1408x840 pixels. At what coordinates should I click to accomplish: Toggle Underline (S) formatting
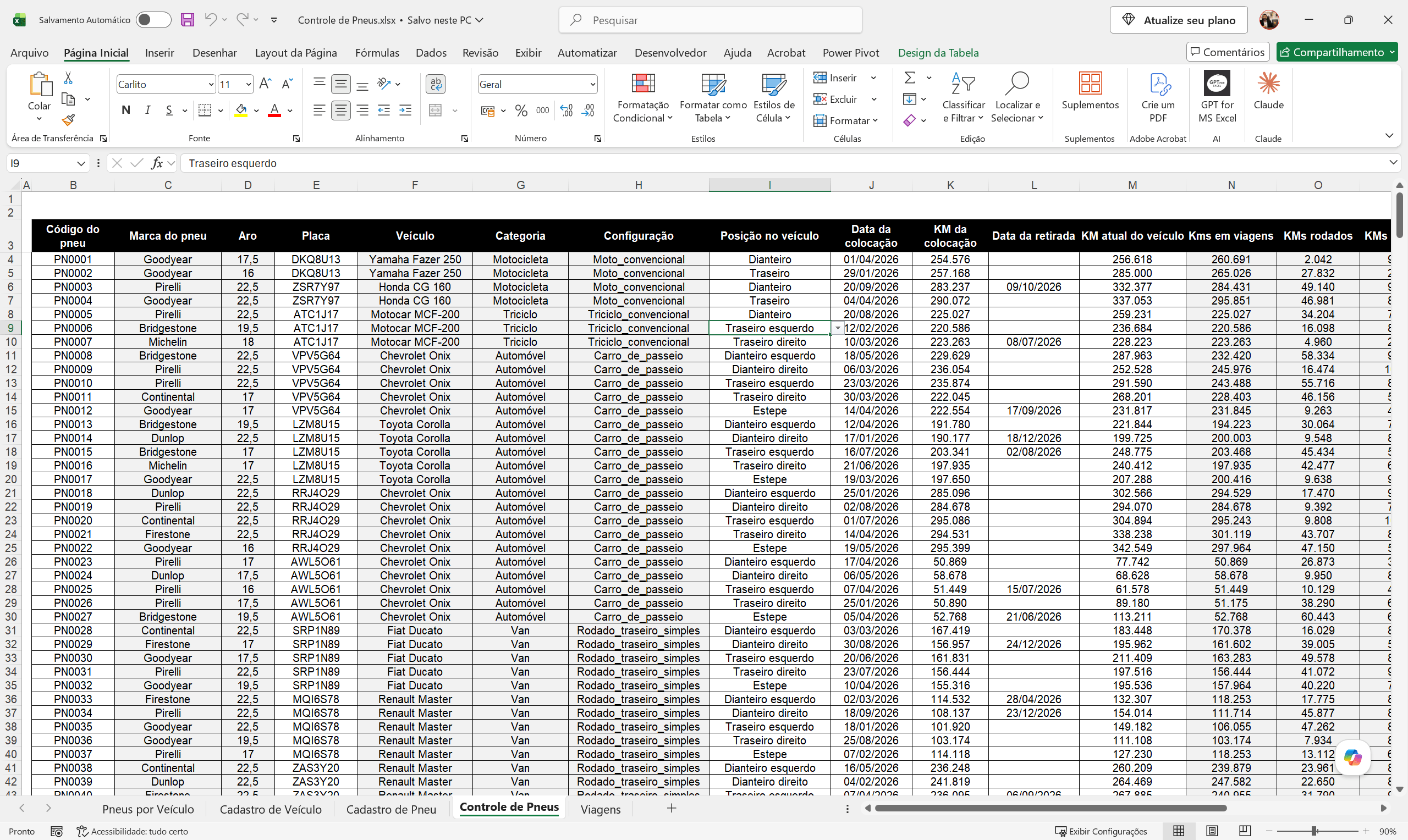[169, 110]
